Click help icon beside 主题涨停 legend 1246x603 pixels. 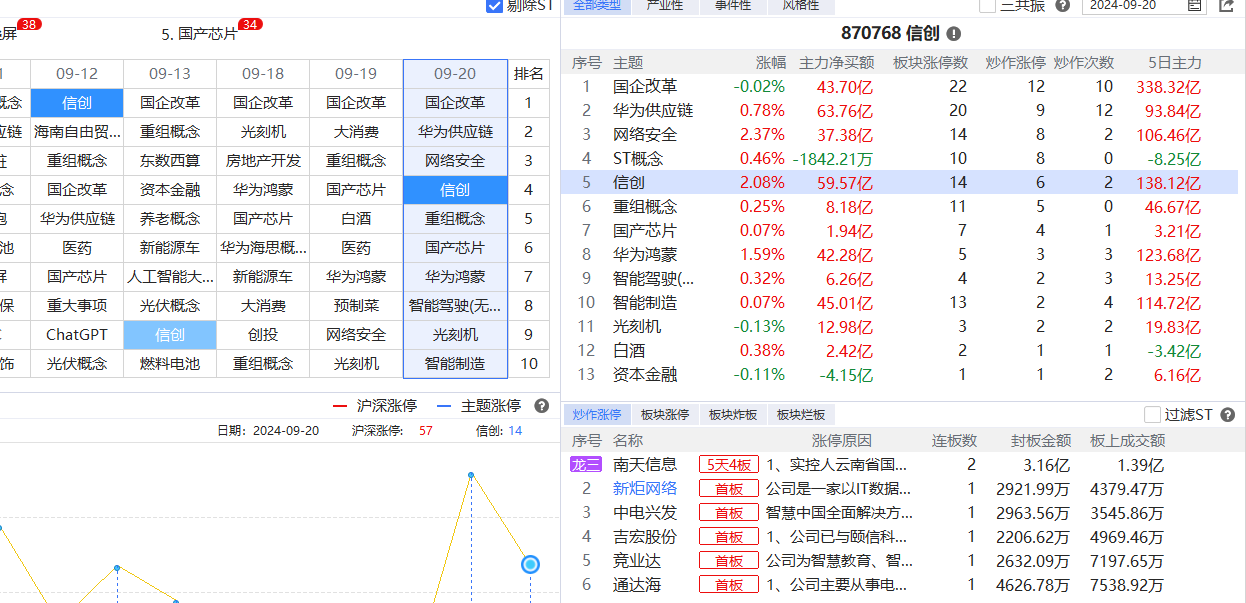coord(541,406)
